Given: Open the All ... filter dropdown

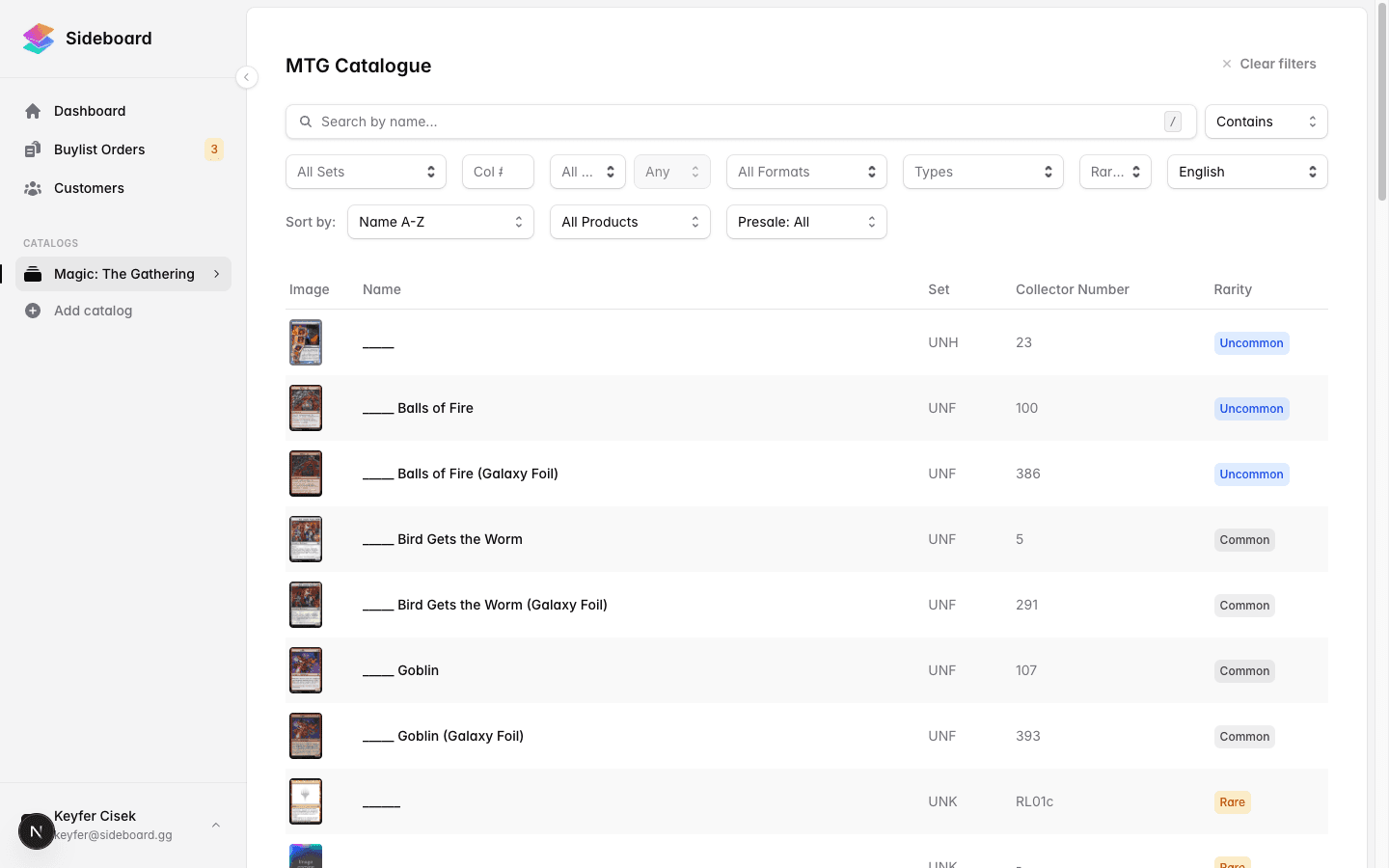Looking at the screenshot, I should click(x=587, y=172).
